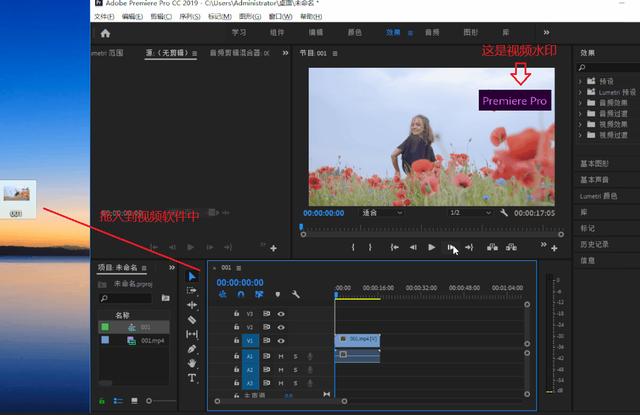Expand the Lumetri presets folder
This screenshot has height=415, width=640.
point(580,92)
